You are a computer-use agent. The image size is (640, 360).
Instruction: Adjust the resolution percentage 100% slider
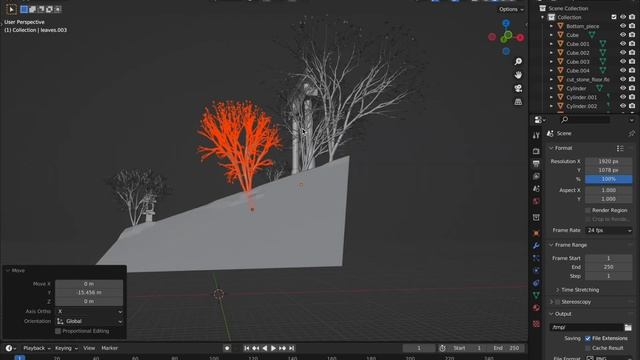[609, 179]
